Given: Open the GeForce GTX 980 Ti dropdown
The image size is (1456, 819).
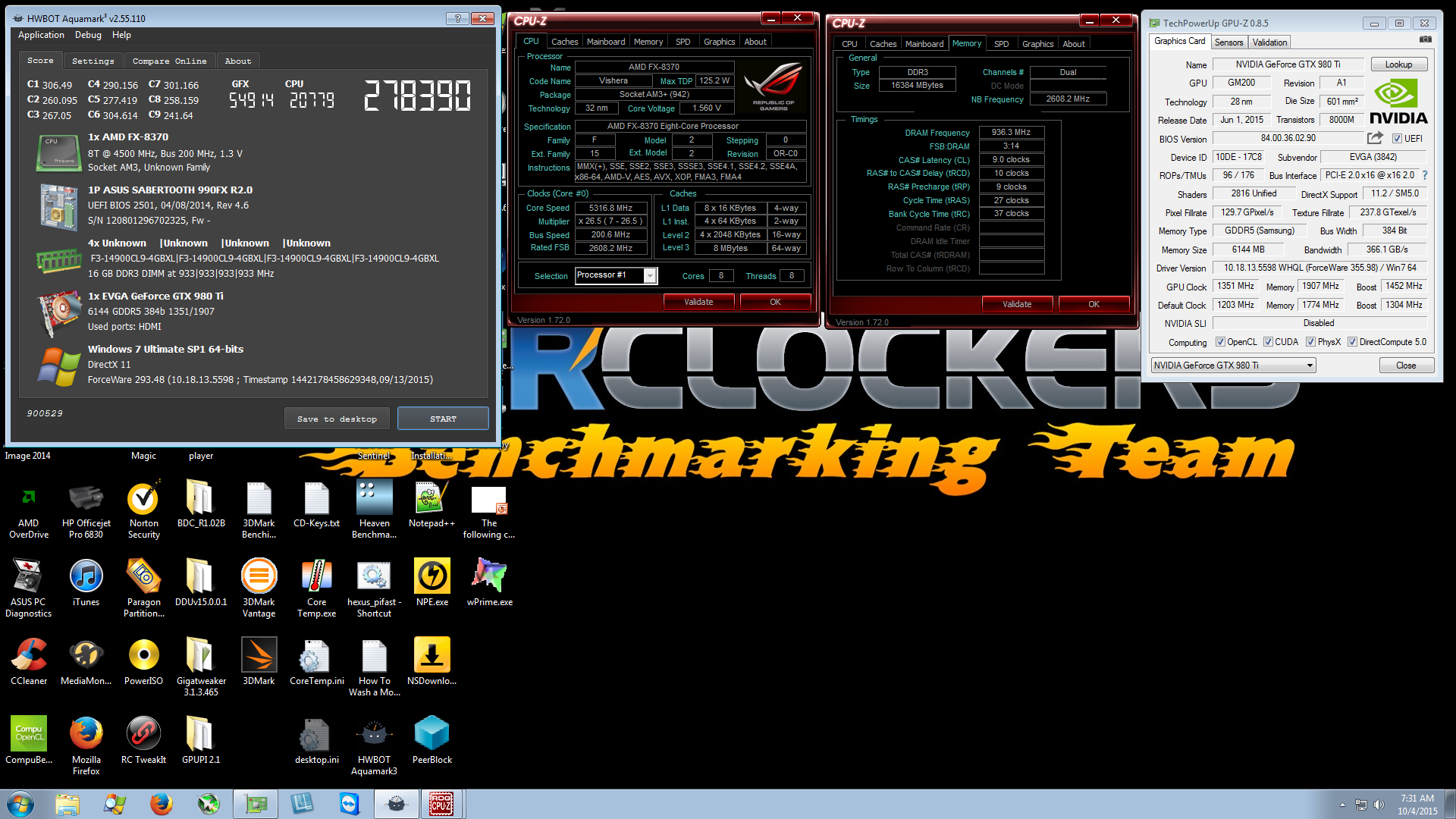Looking at the screenshot, I should [1233, 366].
